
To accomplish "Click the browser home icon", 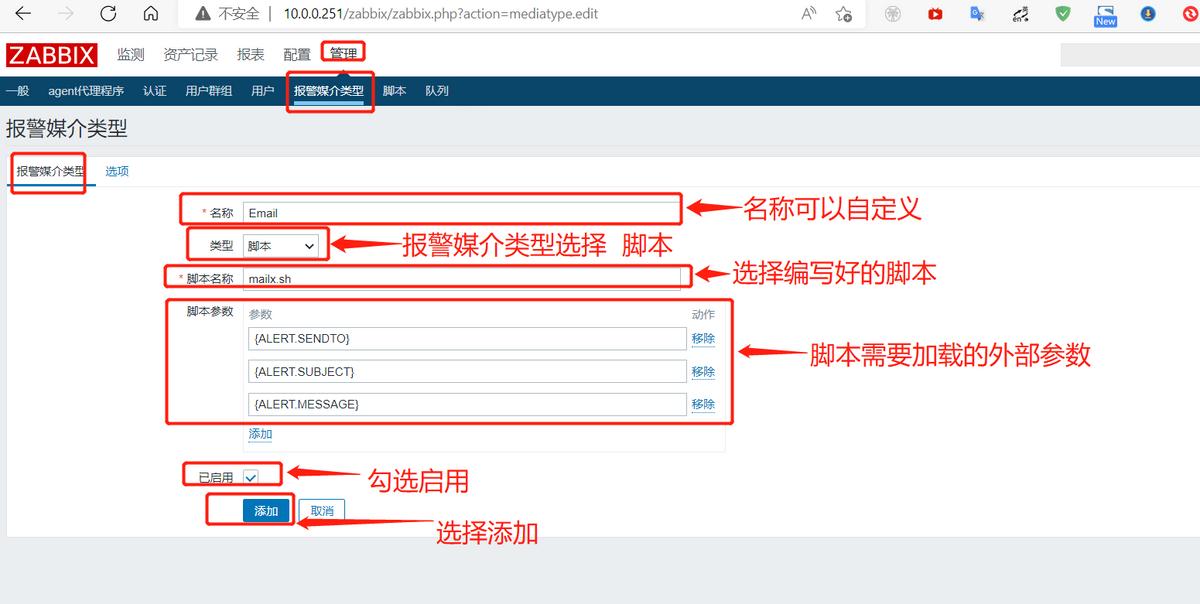I will [151, 15].
